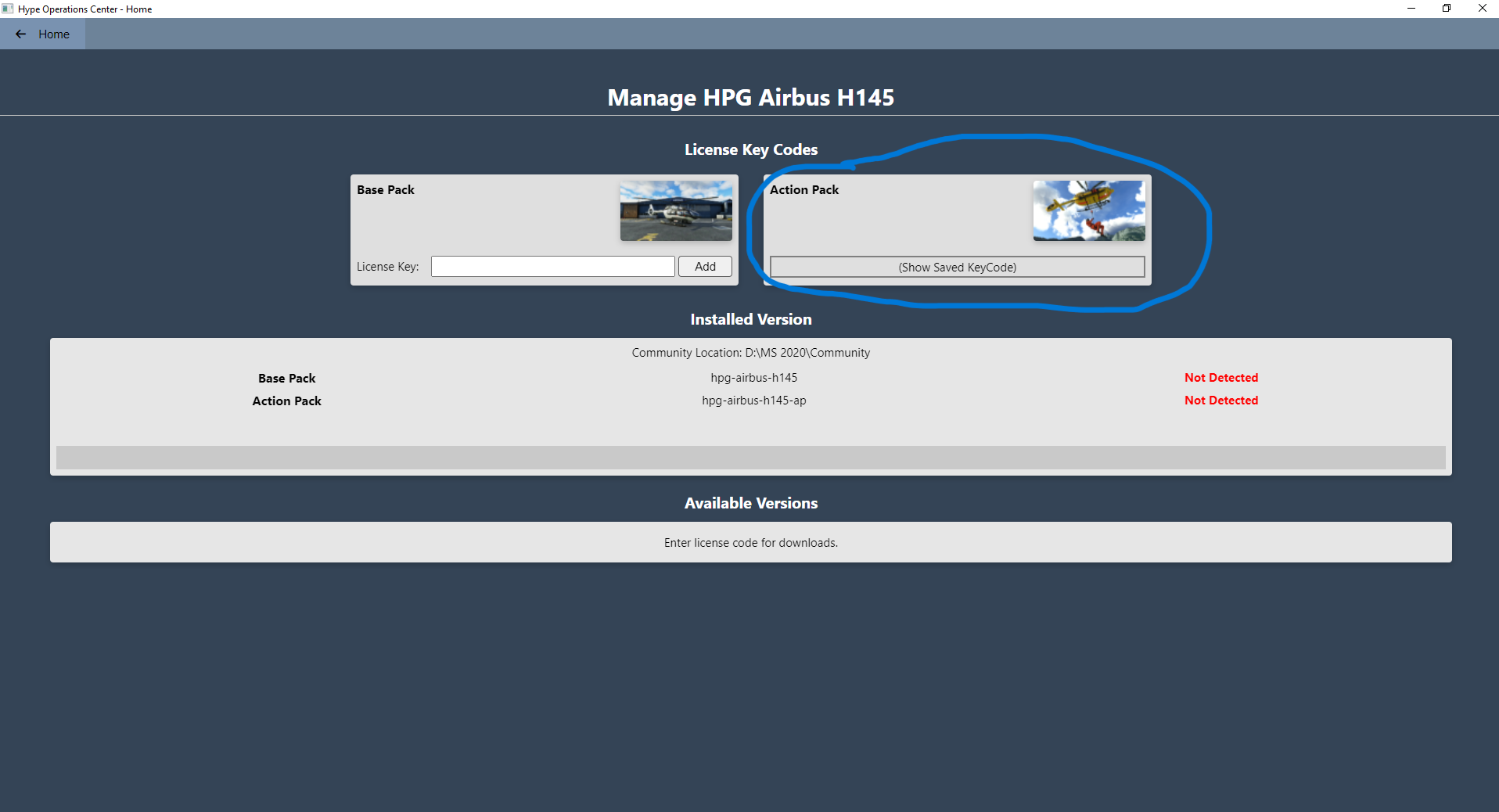Click the Hype Operations Center app icon
Viewport: 1499px width, 812px height.
[8, 9]
